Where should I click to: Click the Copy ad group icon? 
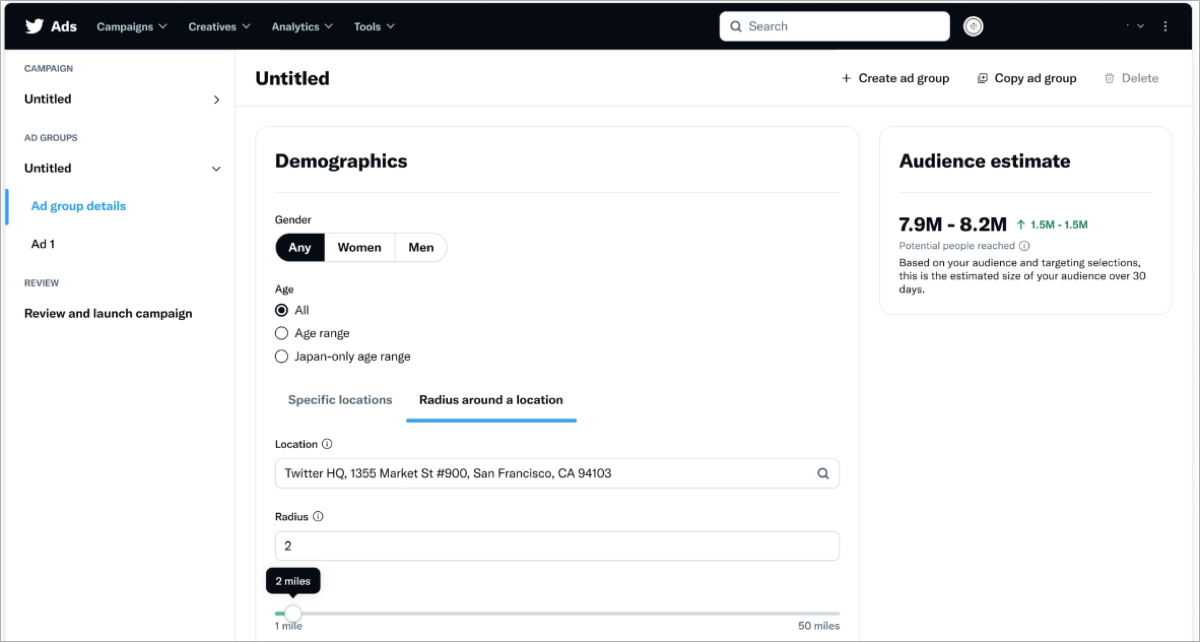[x=981, y=78]
